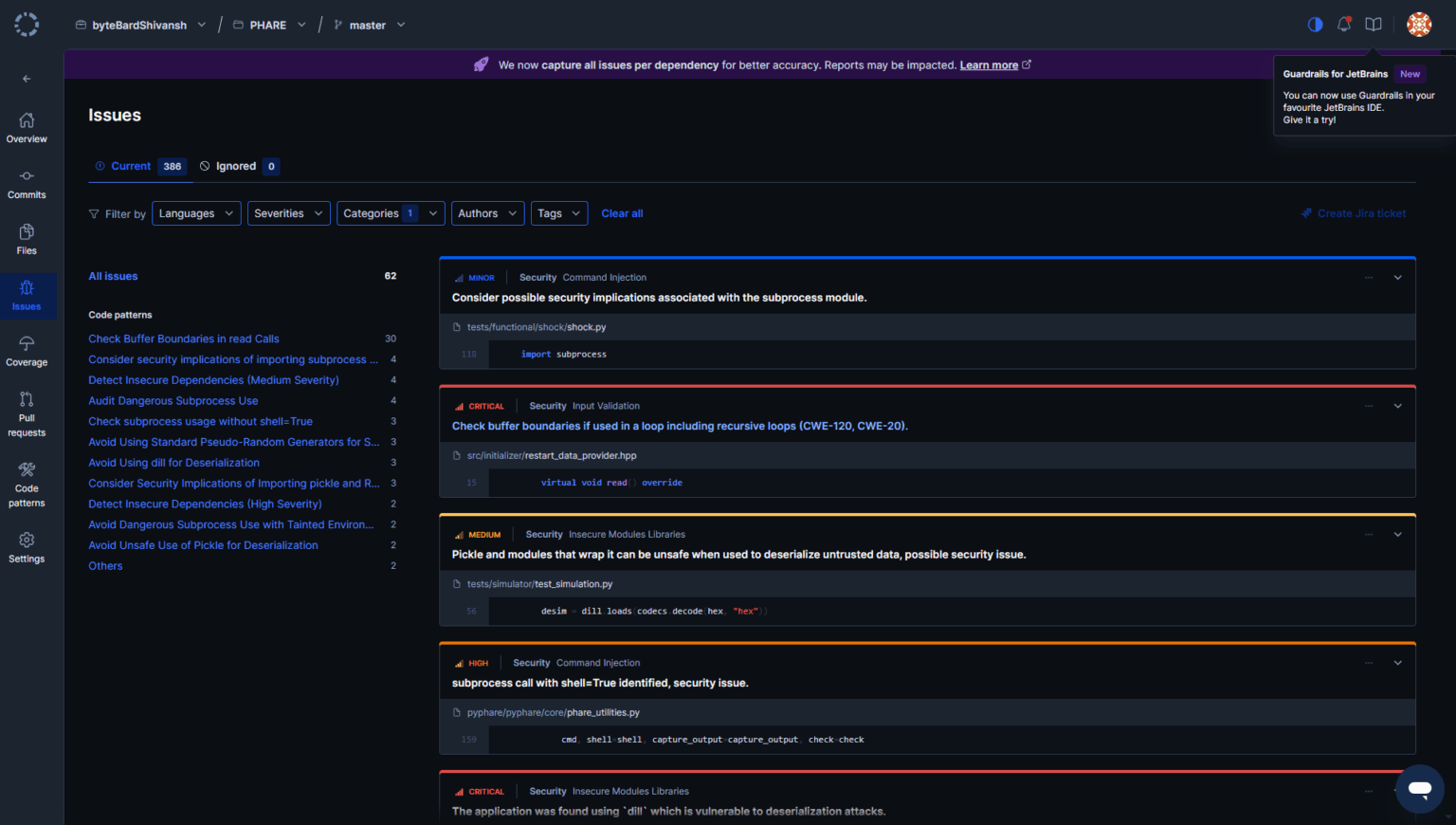Select the Commits icon in the sidebar

pos(27,182)
